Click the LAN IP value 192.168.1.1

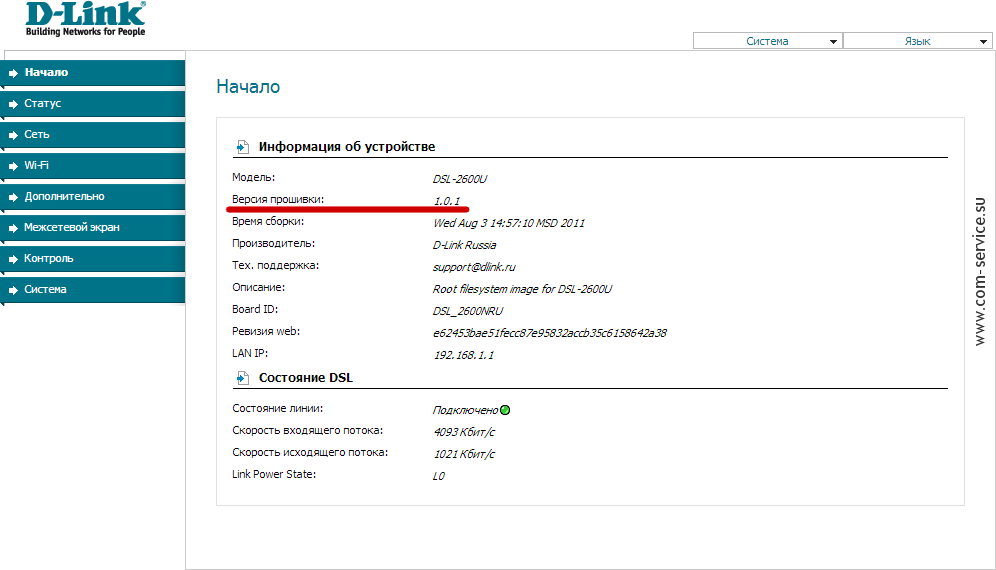click(464, 355)
